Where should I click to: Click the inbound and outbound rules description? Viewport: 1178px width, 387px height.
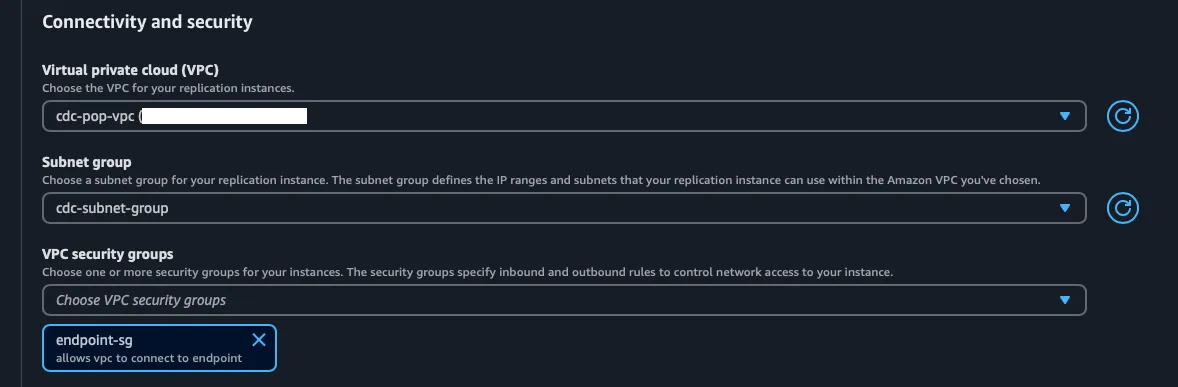(x=467, y=272)
